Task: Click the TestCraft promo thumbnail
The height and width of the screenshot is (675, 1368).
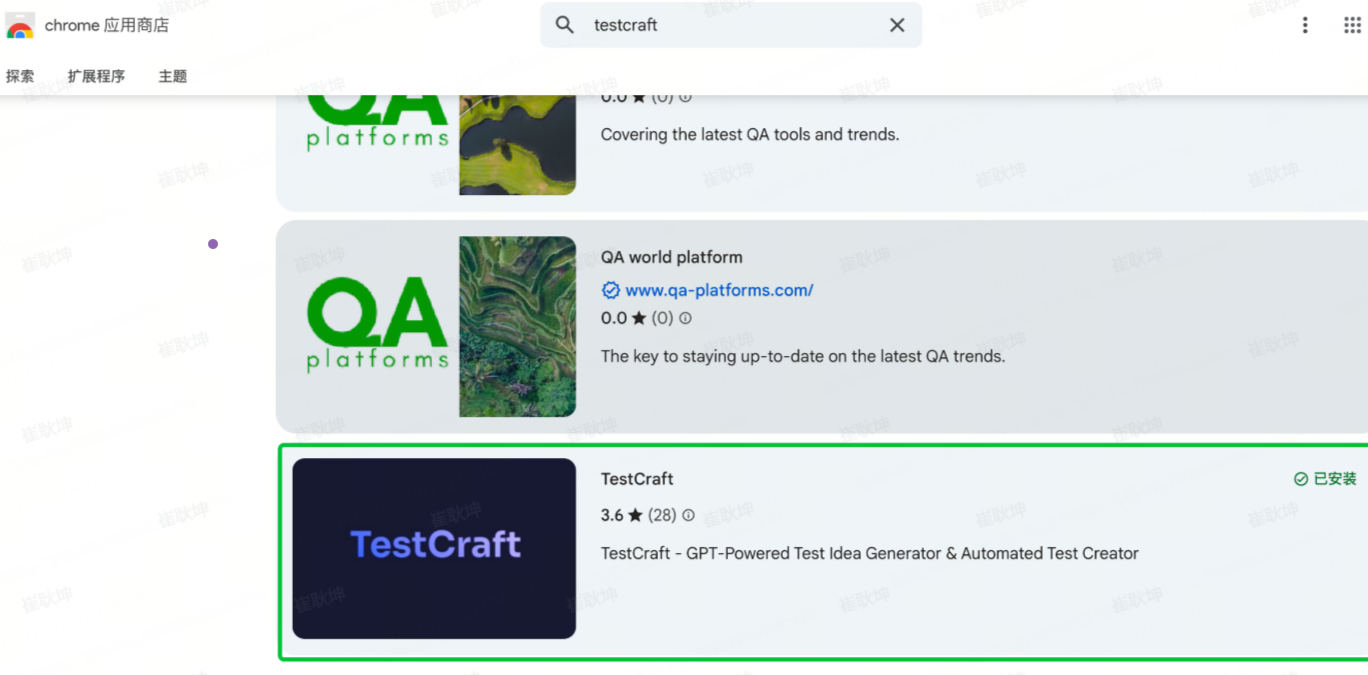Action: coord(433,548)
